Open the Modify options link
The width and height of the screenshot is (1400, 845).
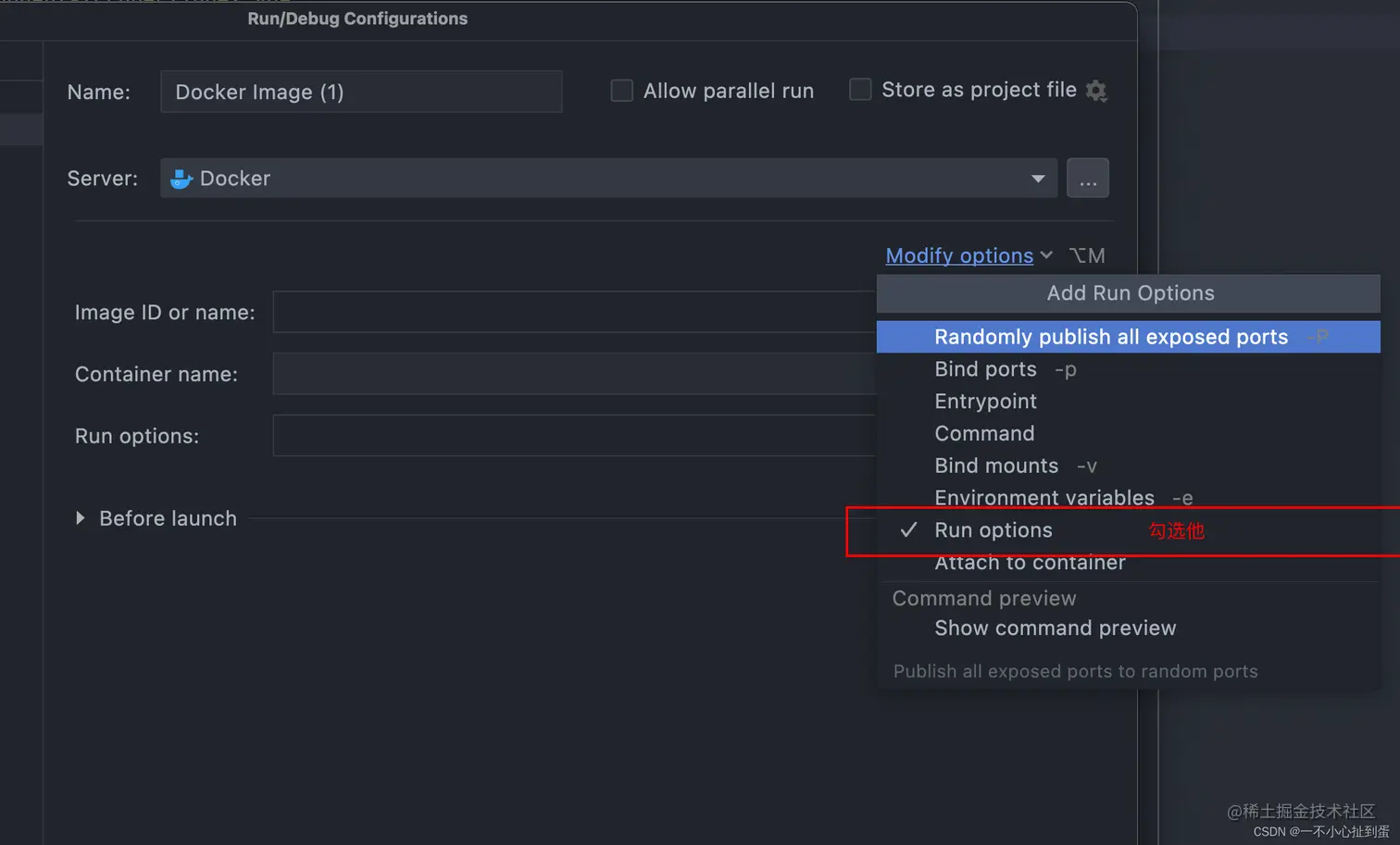959,255
